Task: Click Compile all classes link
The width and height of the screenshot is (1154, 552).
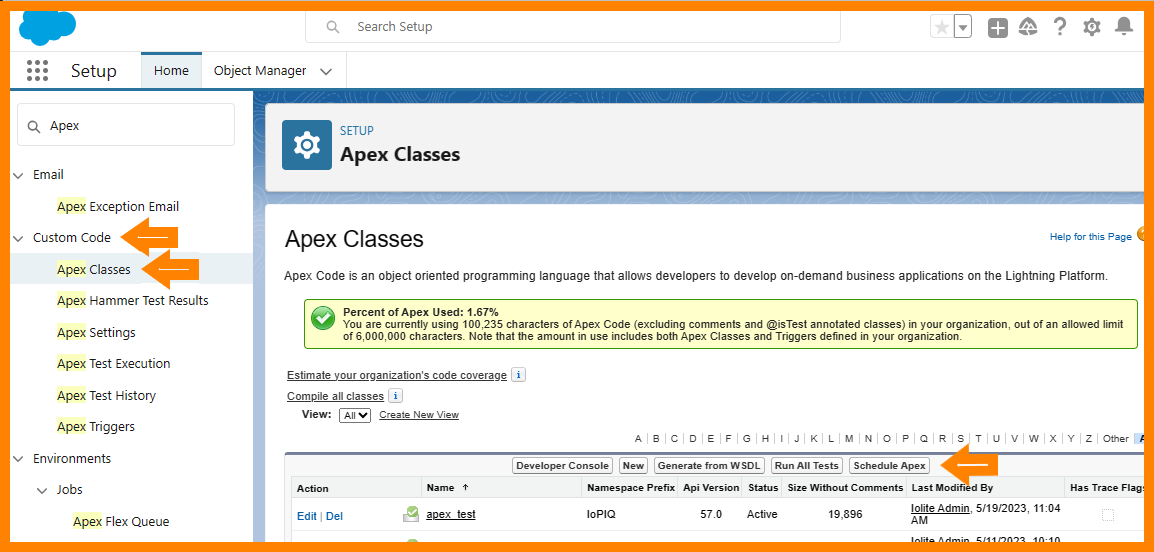Action: pyautogui.click(x=335, y=396)
